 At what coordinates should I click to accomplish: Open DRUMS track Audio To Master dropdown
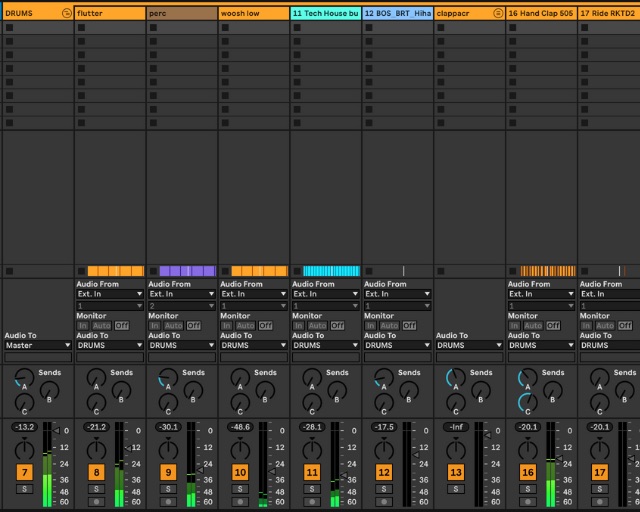[x=37, y=345]
